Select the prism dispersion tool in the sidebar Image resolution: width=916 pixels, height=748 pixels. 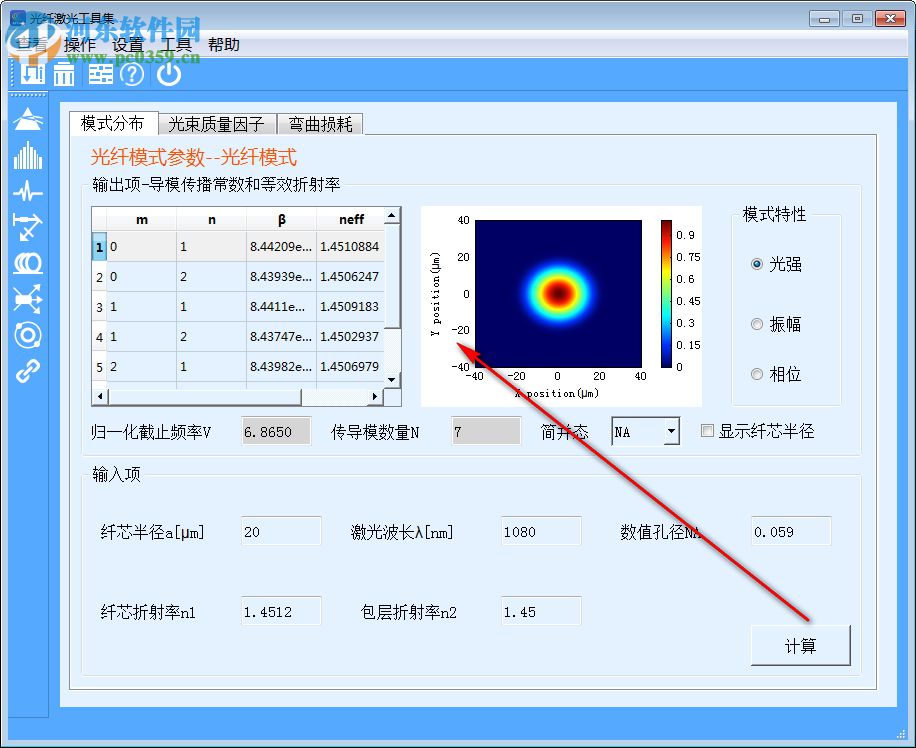point(27,118)
